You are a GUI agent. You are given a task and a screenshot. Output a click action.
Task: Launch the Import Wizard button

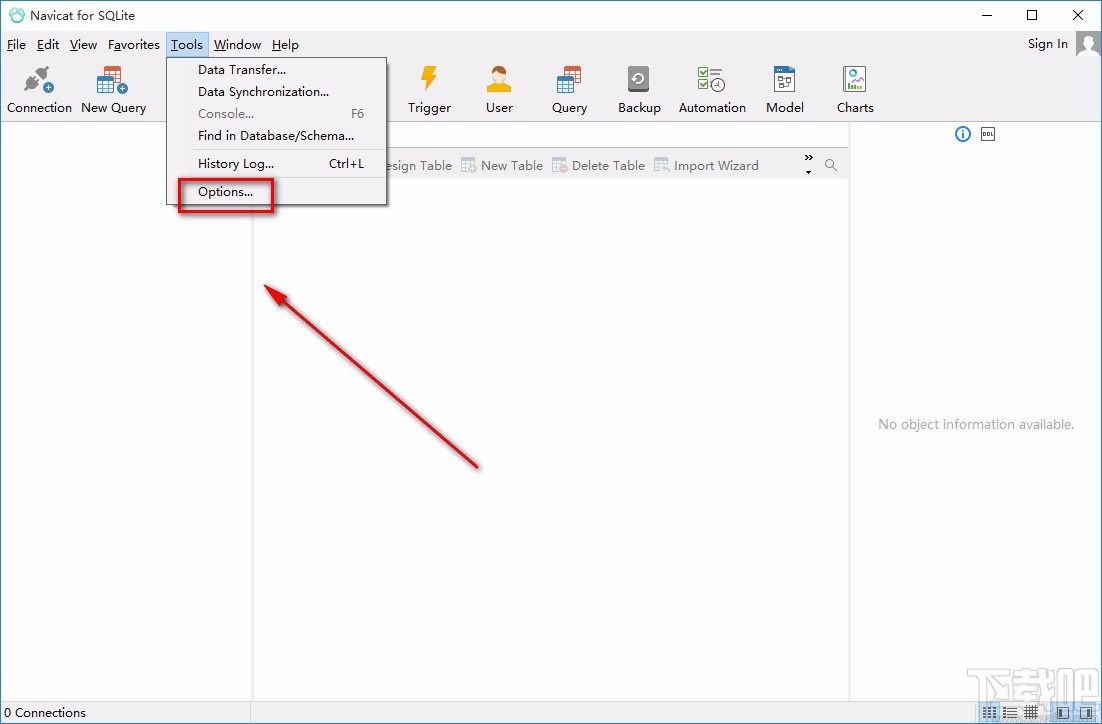pyautogui.click(x=706, y=165)
